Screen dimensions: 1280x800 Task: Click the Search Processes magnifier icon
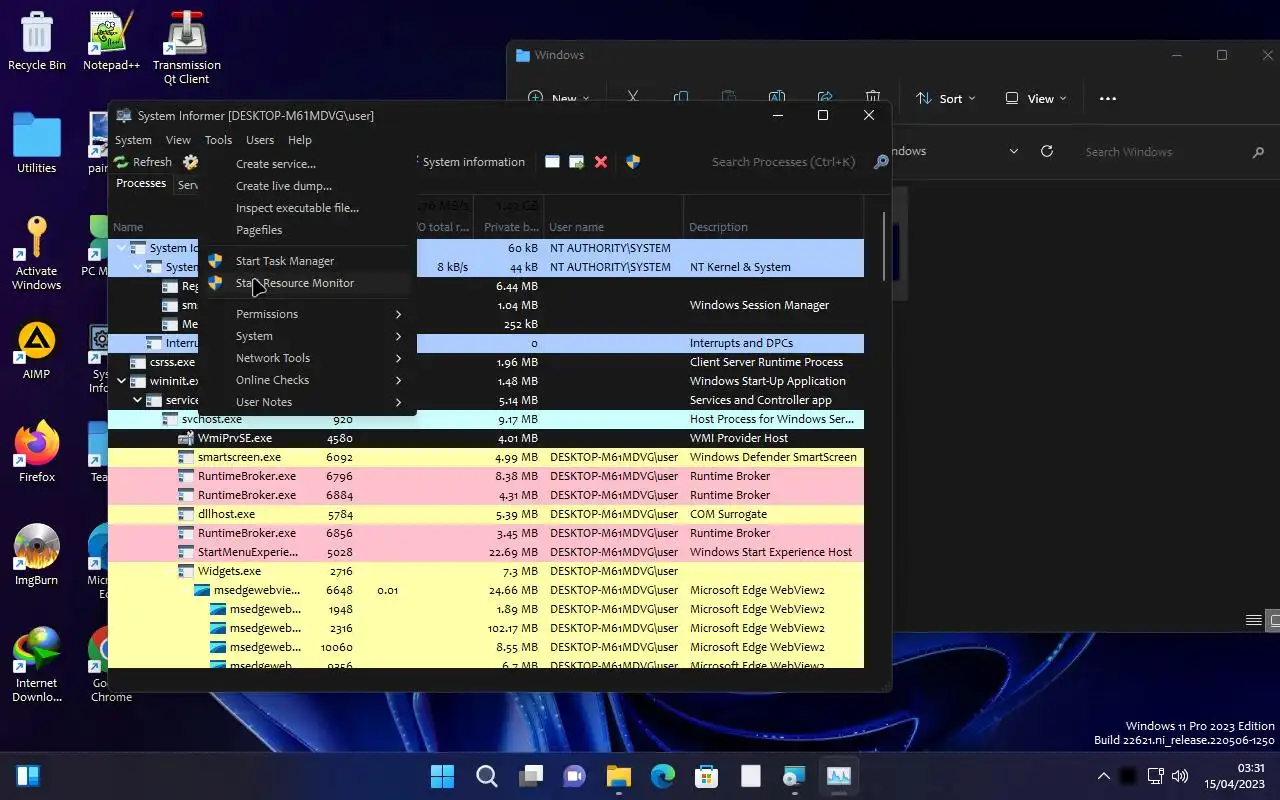pos(881,162)
